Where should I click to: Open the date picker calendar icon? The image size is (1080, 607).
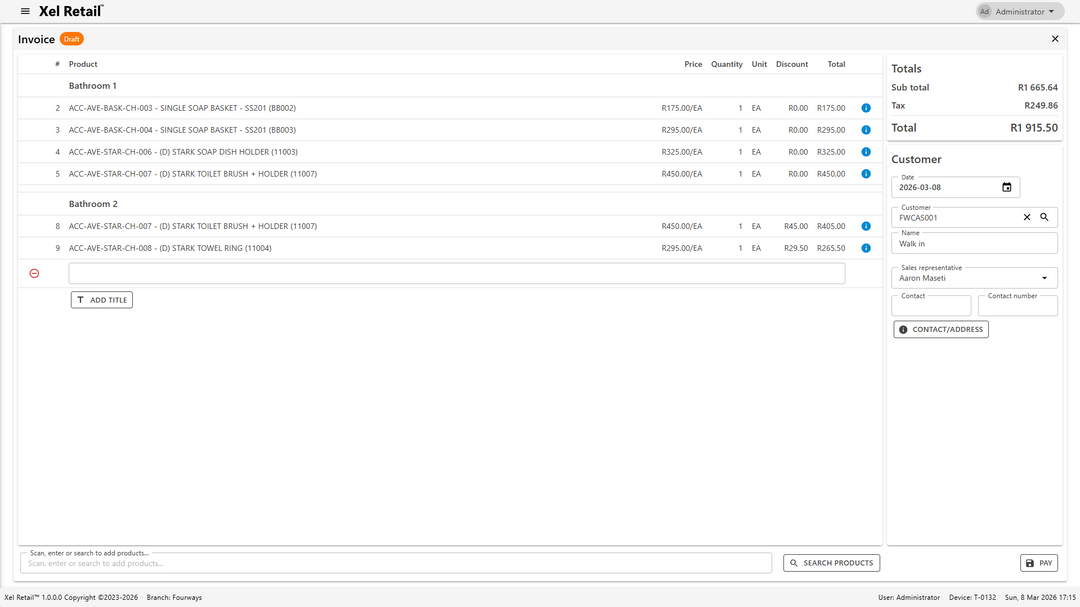click(1006, 187)
